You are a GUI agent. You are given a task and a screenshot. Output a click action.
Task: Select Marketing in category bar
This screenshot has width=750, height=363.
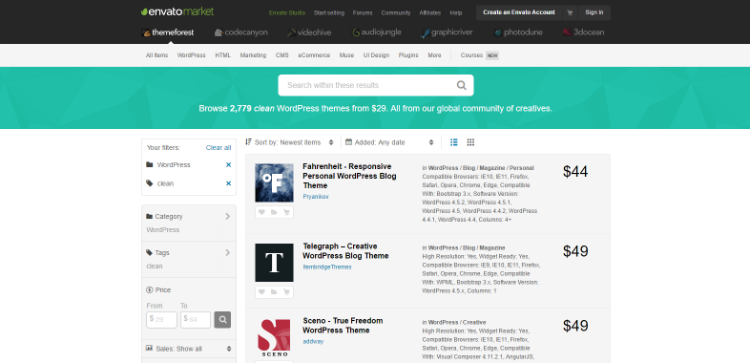point(253,55)
